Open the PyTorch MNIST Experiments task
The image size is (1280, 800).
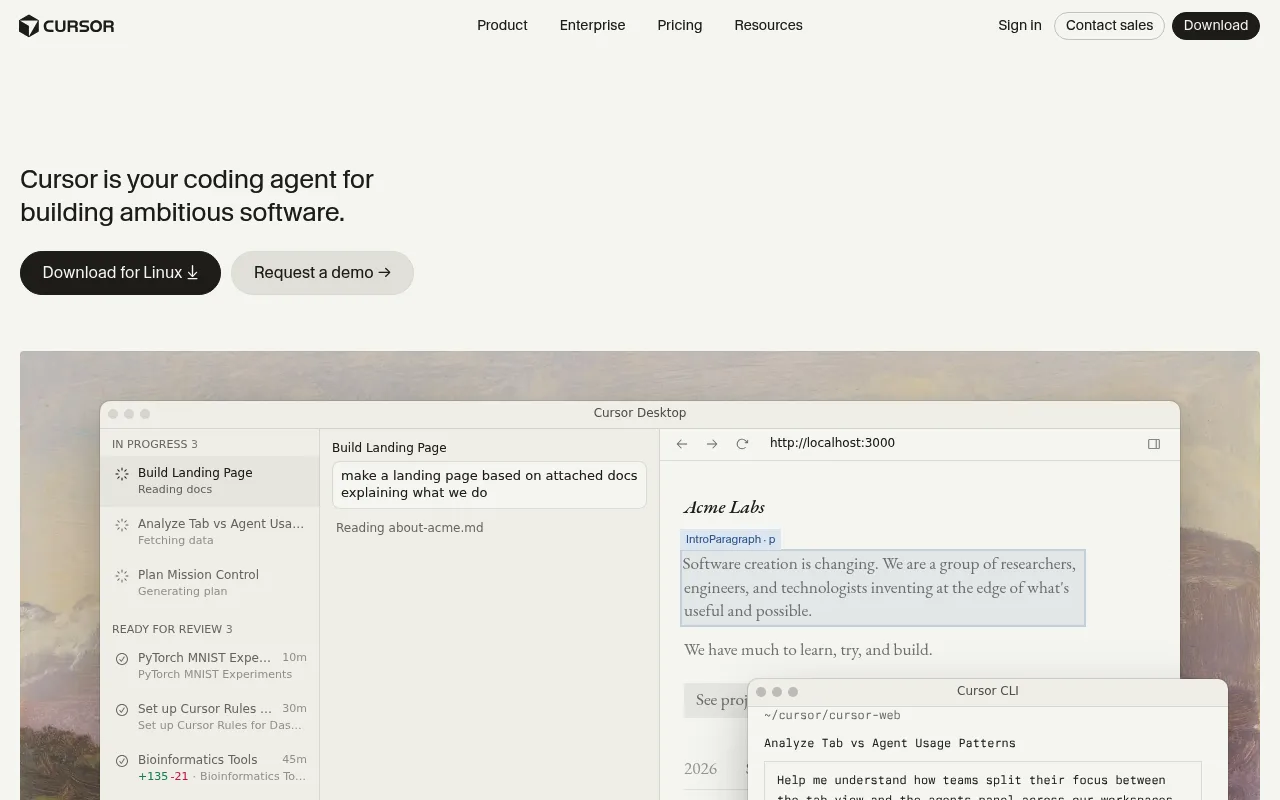(x=210, y=666)
